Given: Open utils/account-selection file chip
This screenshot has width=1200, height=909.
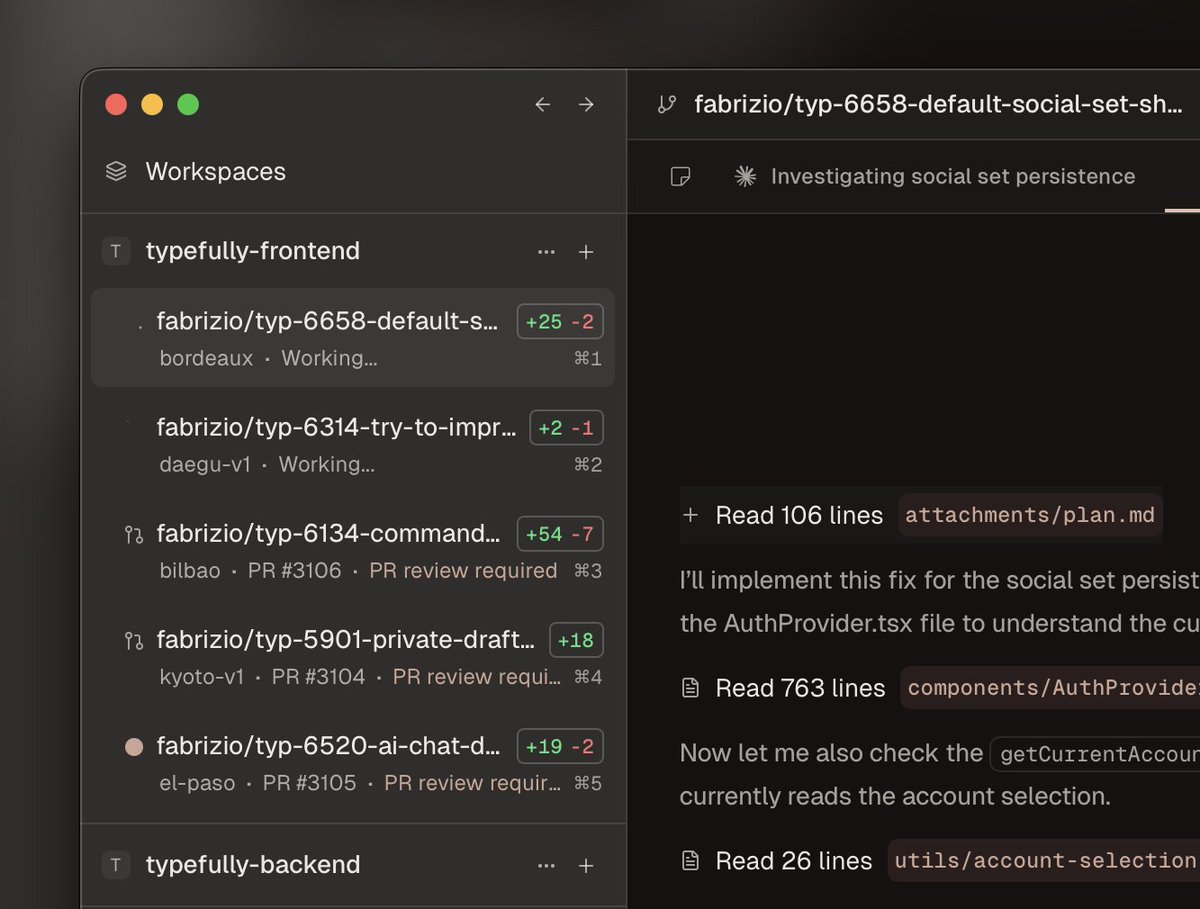Looking at the screenshot, I should point(1044,861).
